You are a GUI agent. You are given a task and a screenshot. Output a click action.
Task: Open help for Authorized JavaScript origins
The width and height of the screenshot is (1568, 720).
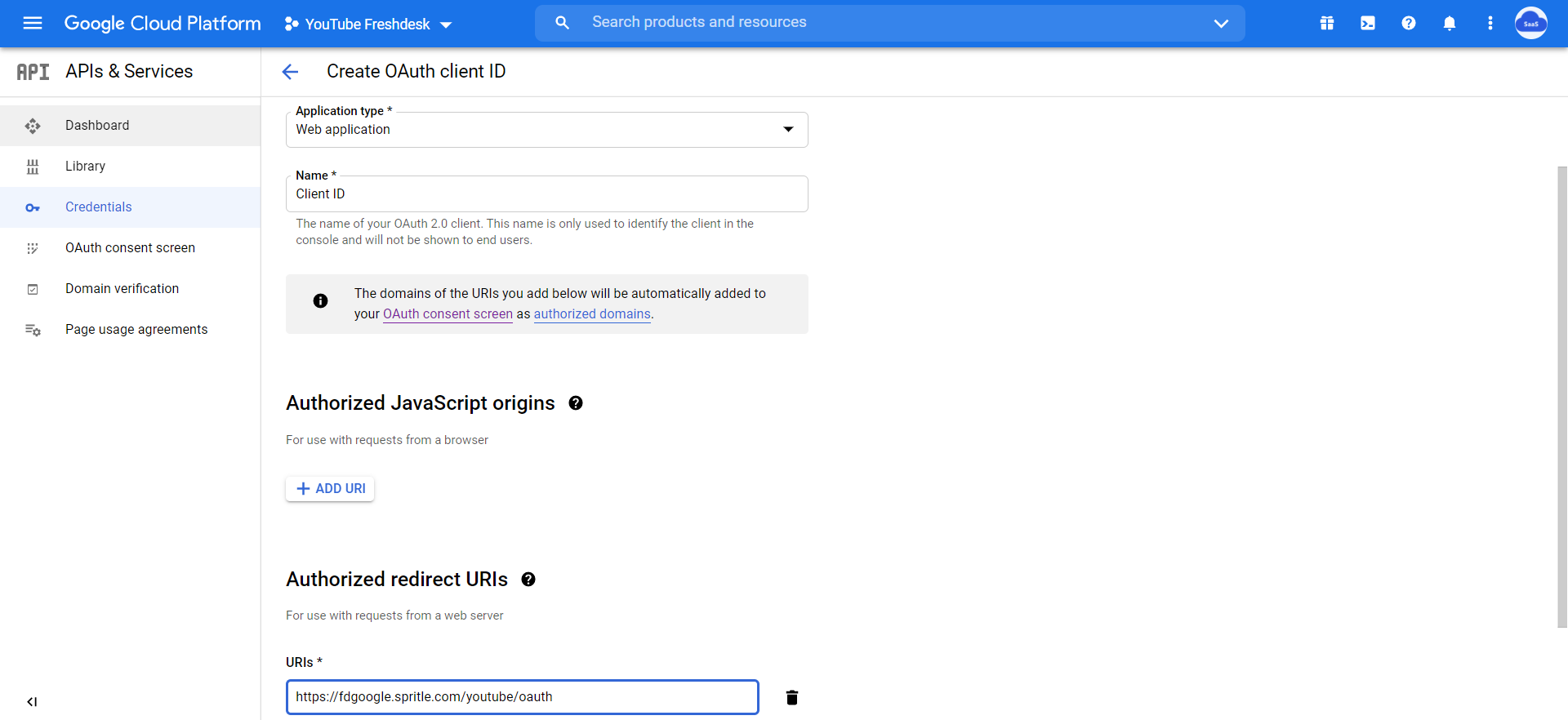tap(576, 403)
